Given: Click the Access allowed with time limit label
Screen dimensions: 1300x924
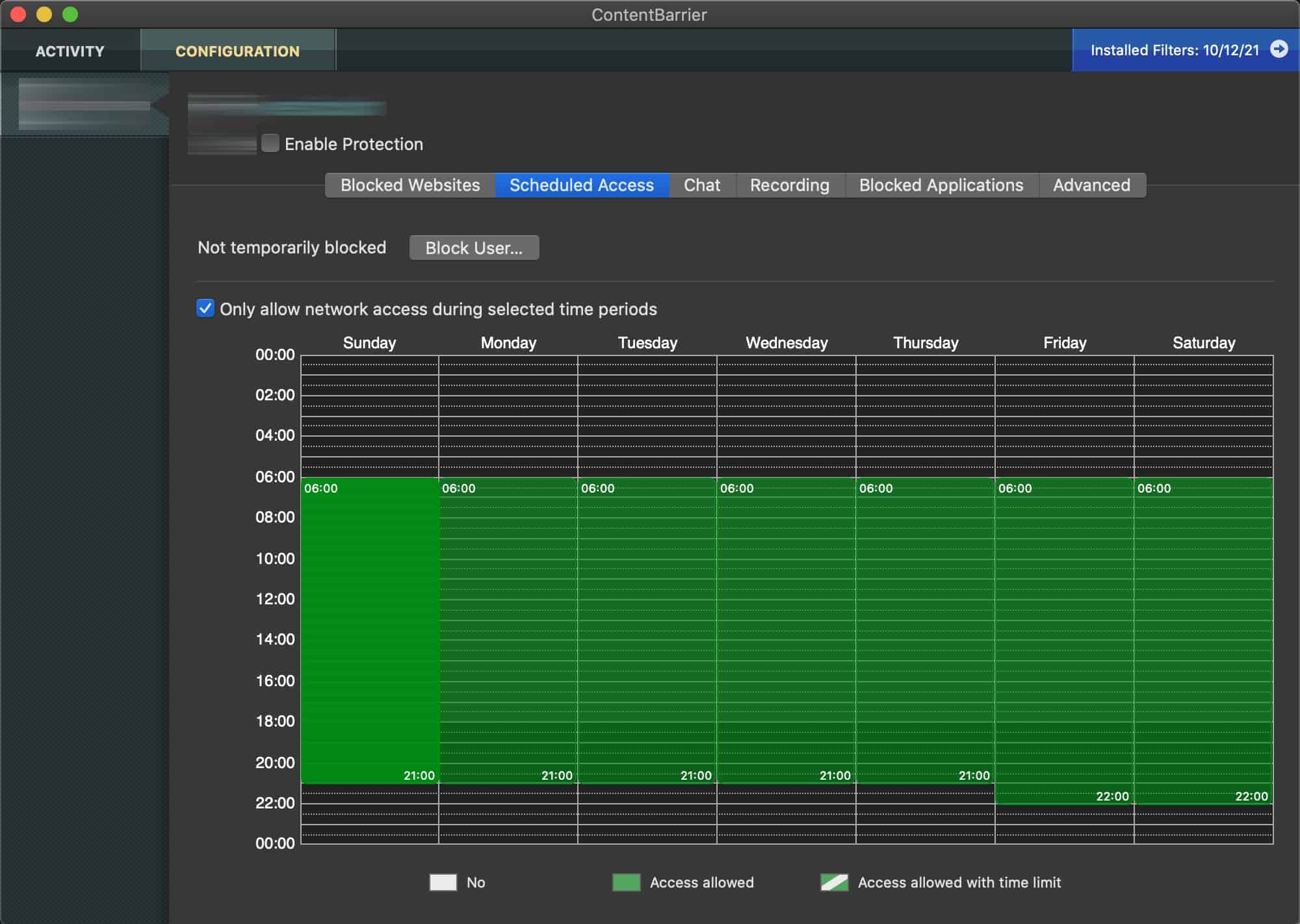Looking at the screenshot, I should [959, 882].
